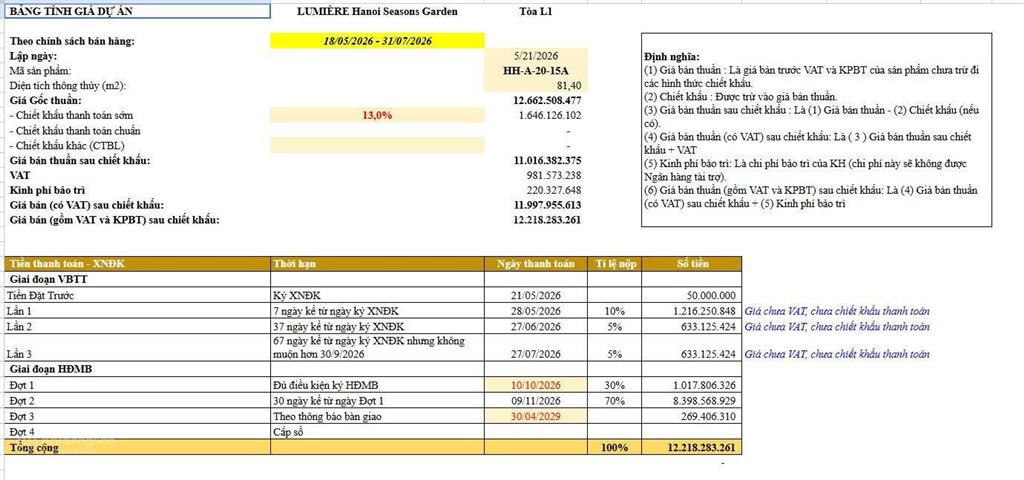Click the 'Tiền thanh toán - XNĐK' table header
Screen dimensions: 1024x480
136,264
